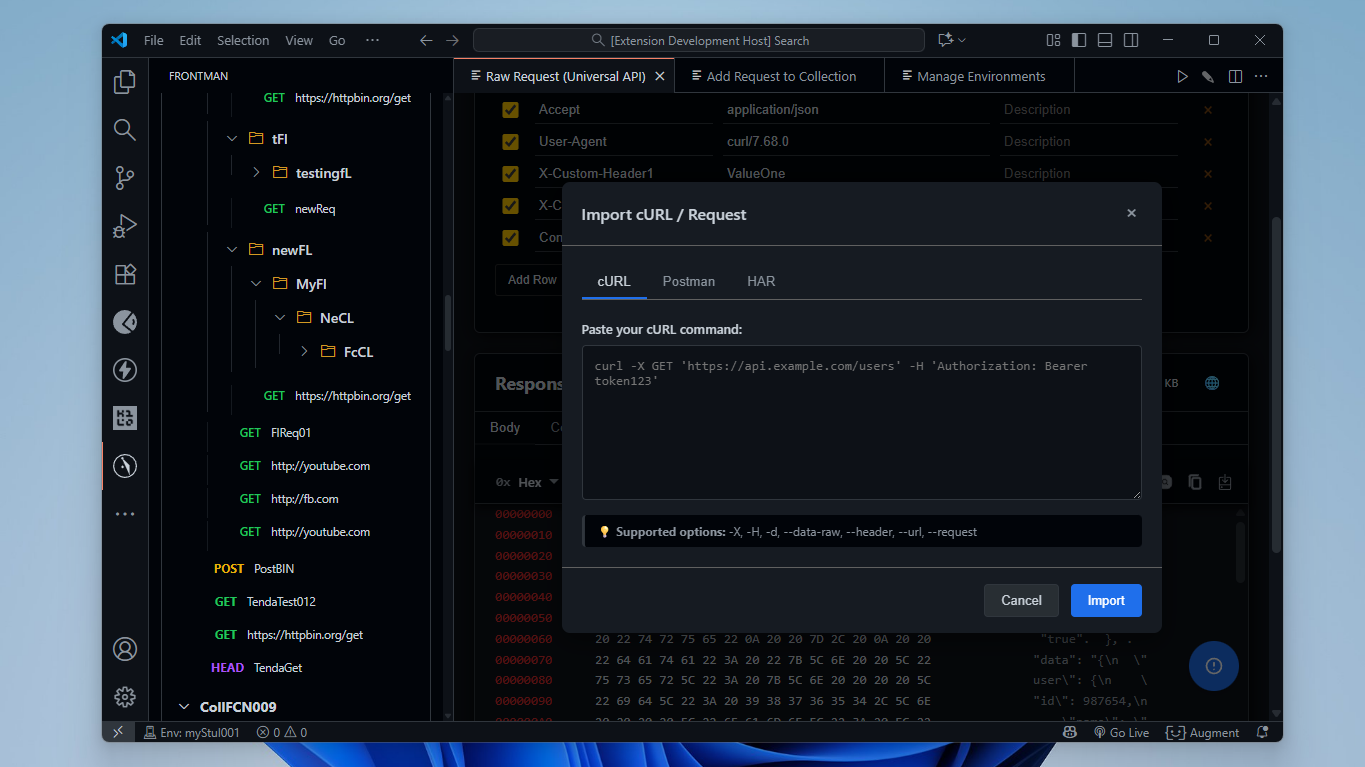
Task: Click the copy icon in response toolbar
Action: pyautogui.click(x=1195, y=482)
